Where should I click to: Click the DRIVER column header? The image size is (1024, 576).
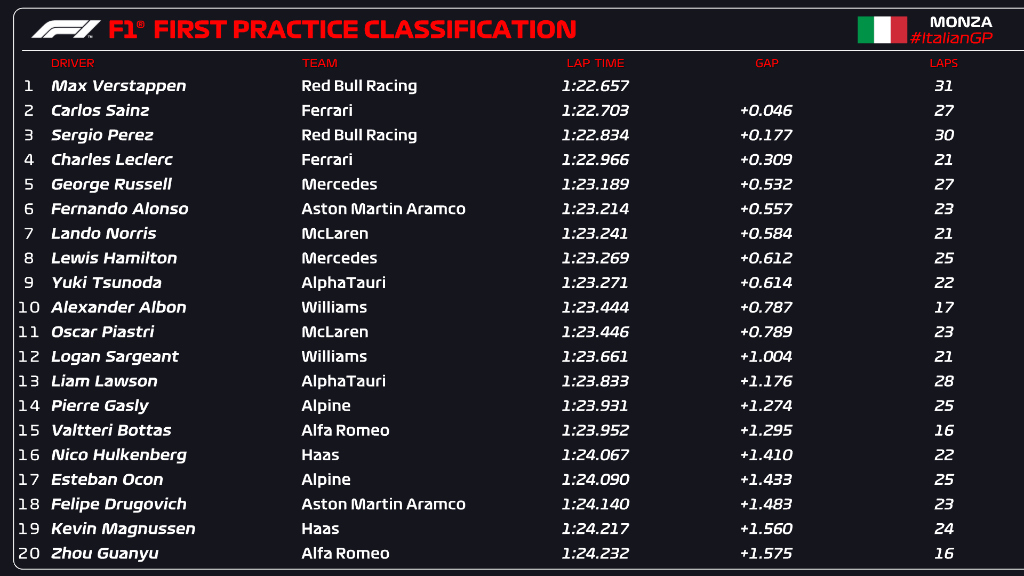coord(72,63)
